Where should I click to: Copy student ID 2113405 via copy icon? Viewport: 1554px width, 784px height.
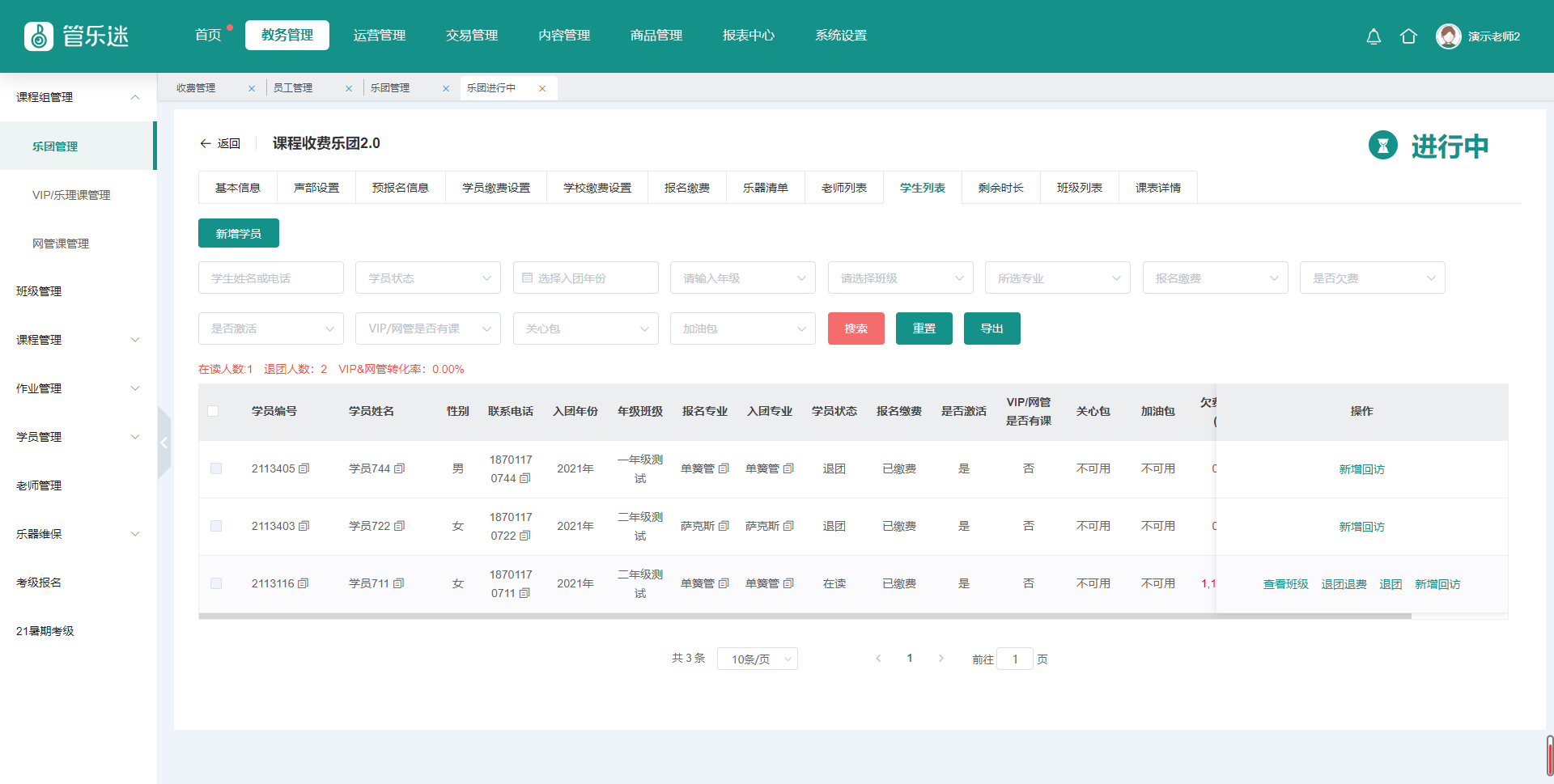(x=304, y=468)
